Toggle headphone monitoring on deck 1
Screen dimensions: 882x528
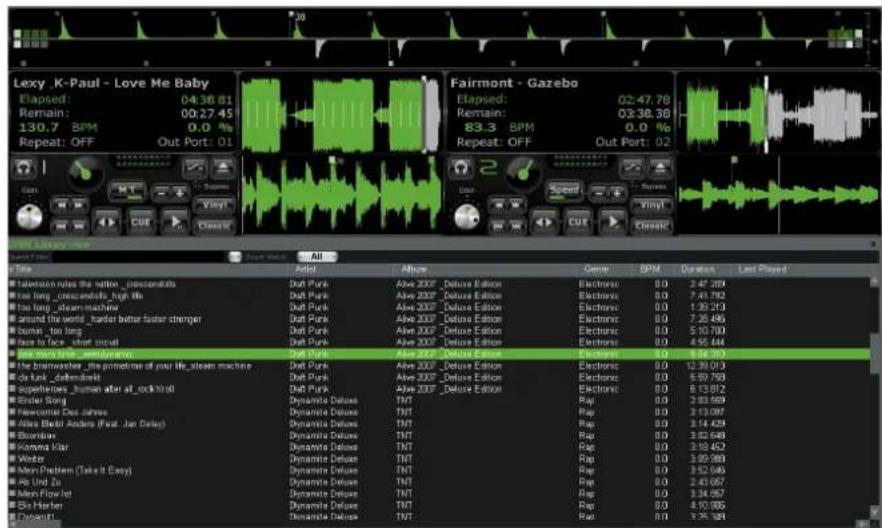pos(24,168)
